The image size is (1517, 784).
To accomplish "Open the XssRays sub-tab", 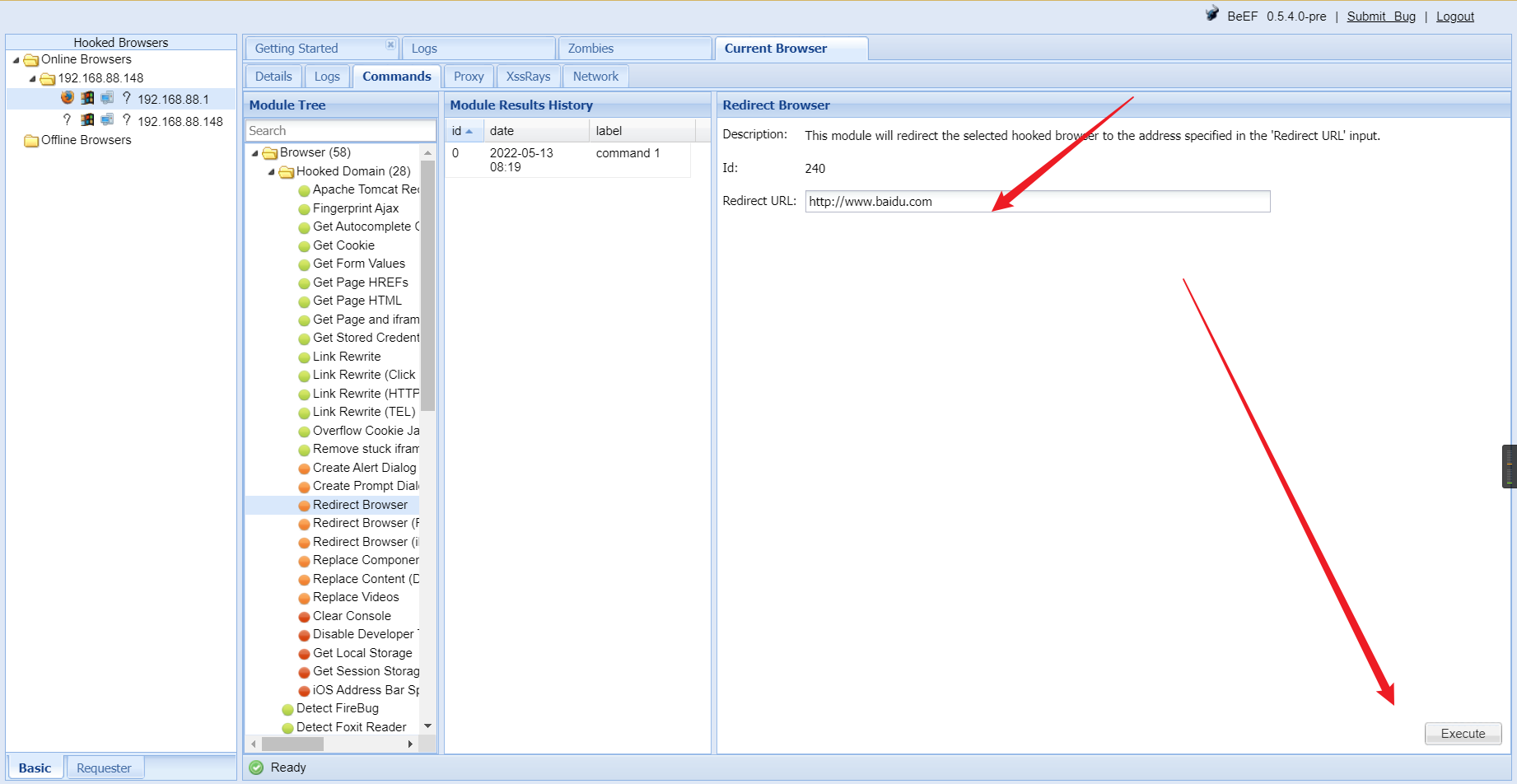I will (x=528, y=77).
